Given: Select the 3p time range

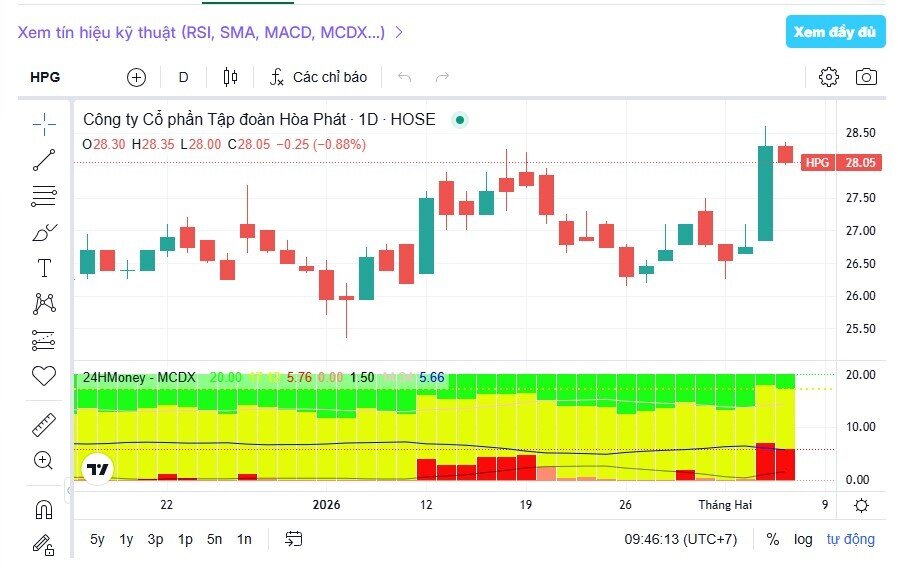Looking at the screenshot, I should 155,539.
